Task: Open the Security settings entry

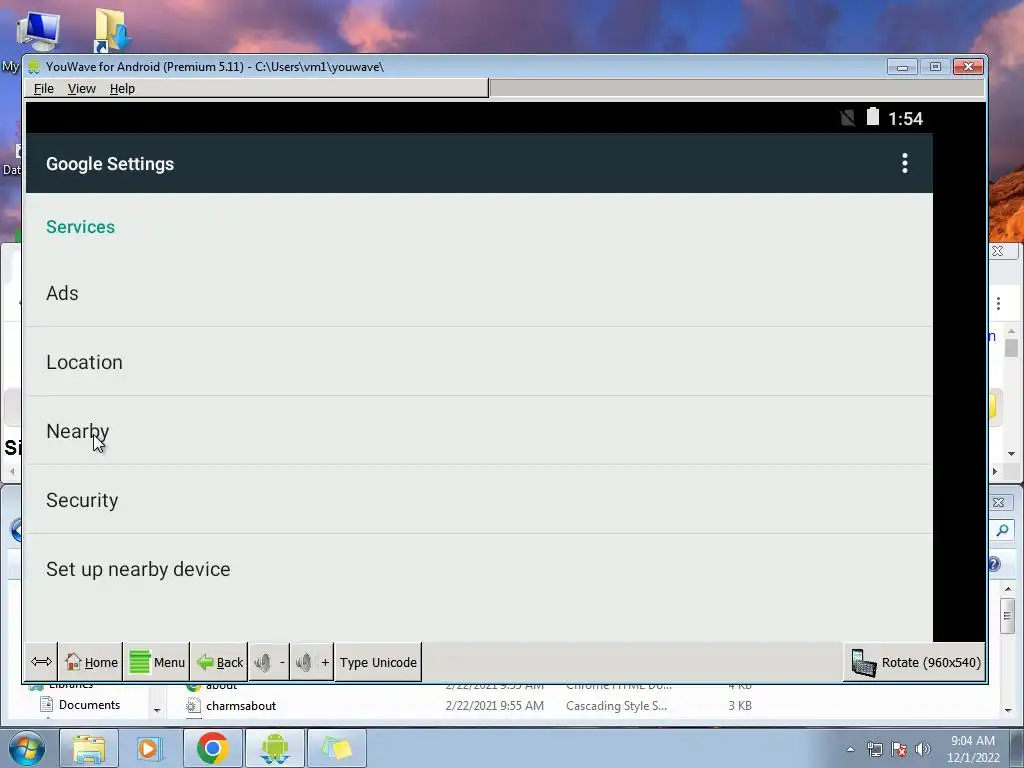Action: tap(479, 500)
